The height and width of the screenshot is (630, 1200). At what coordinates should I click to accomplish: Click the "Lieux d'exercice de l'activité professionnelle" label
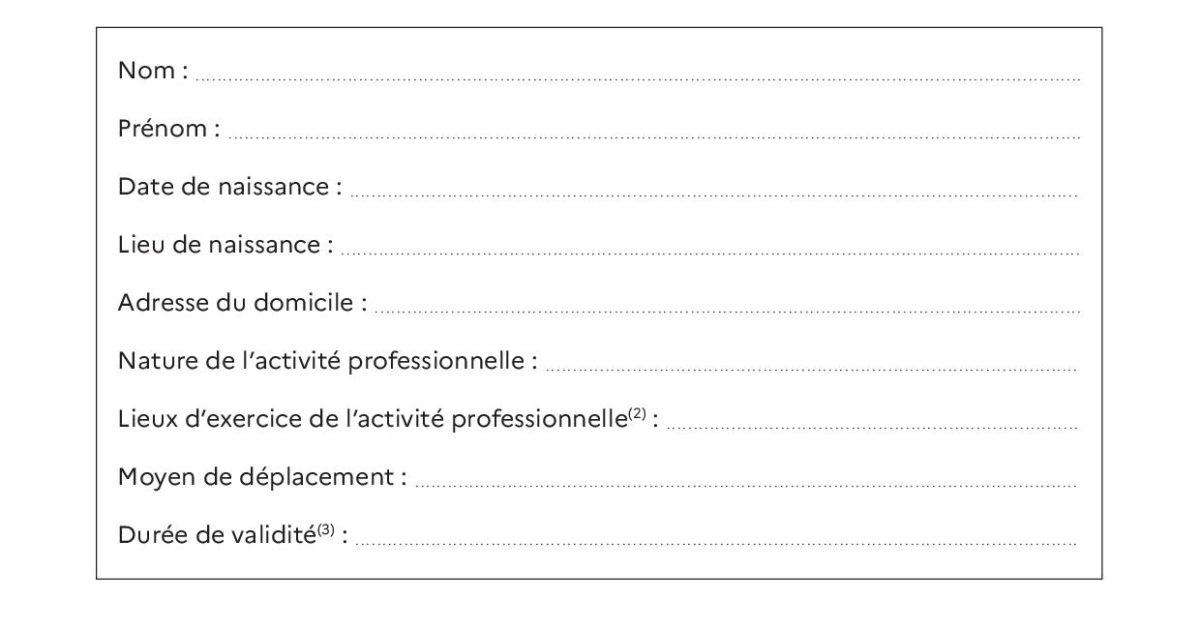pos(372,419)
